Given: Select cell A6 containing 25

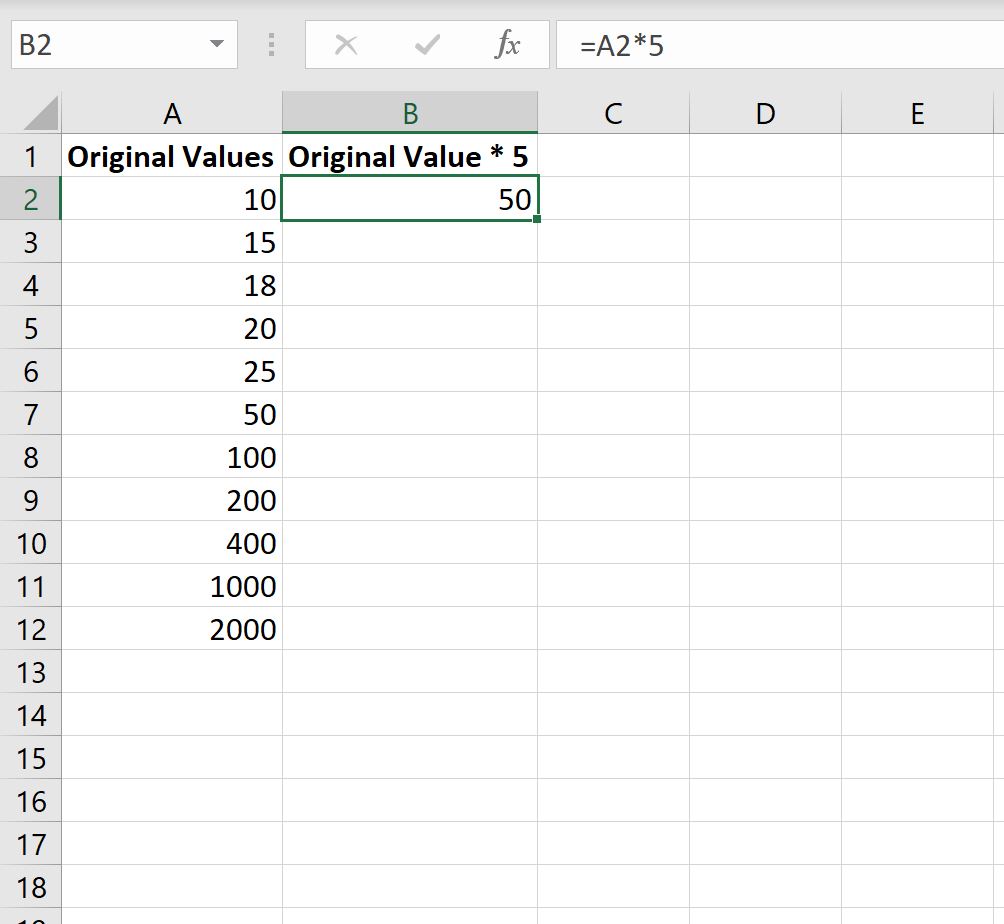Looking at the screenshot, I should point(170,371).
